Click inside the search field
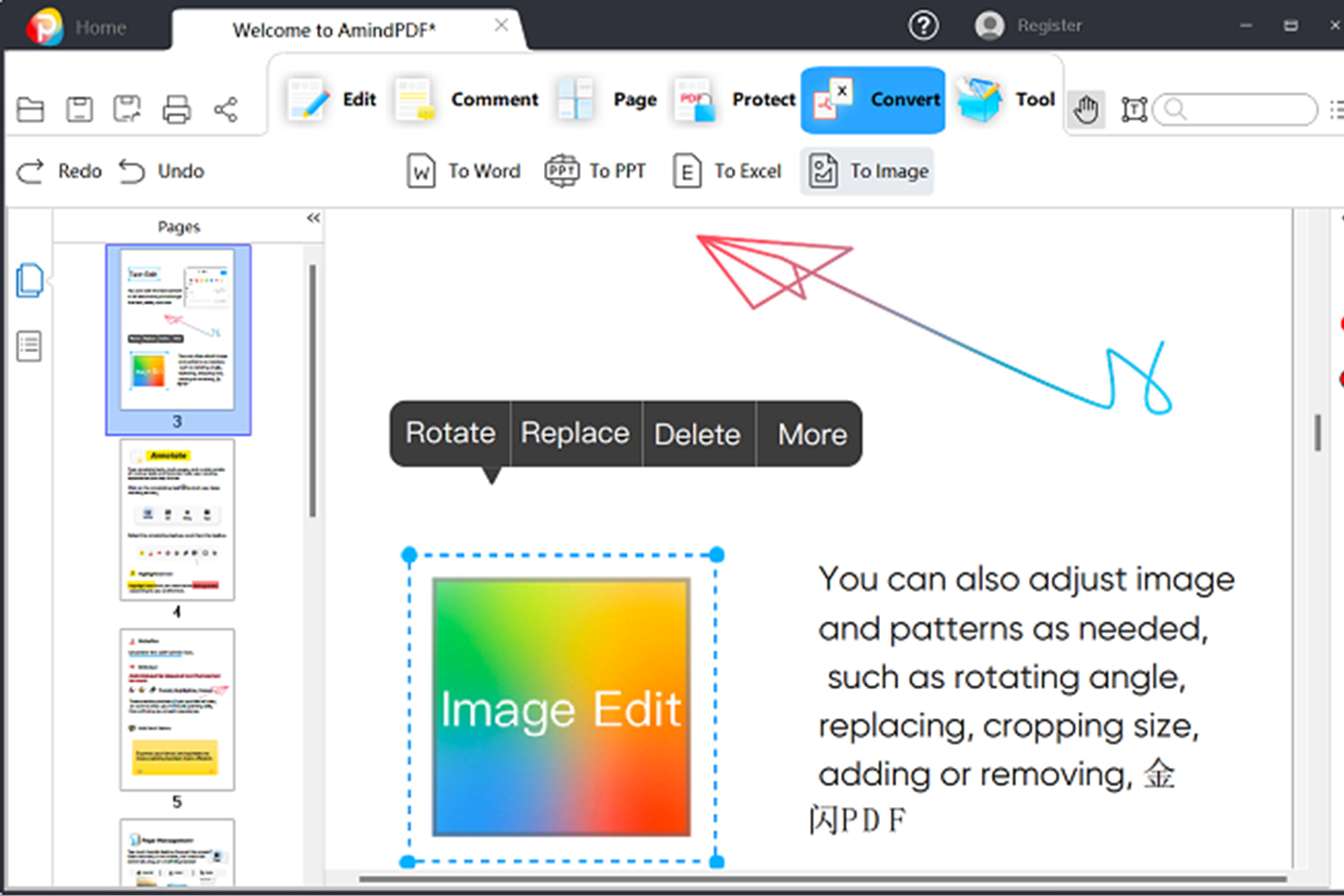Screen dimensions: 1344x896 [x=1235, y=109]
